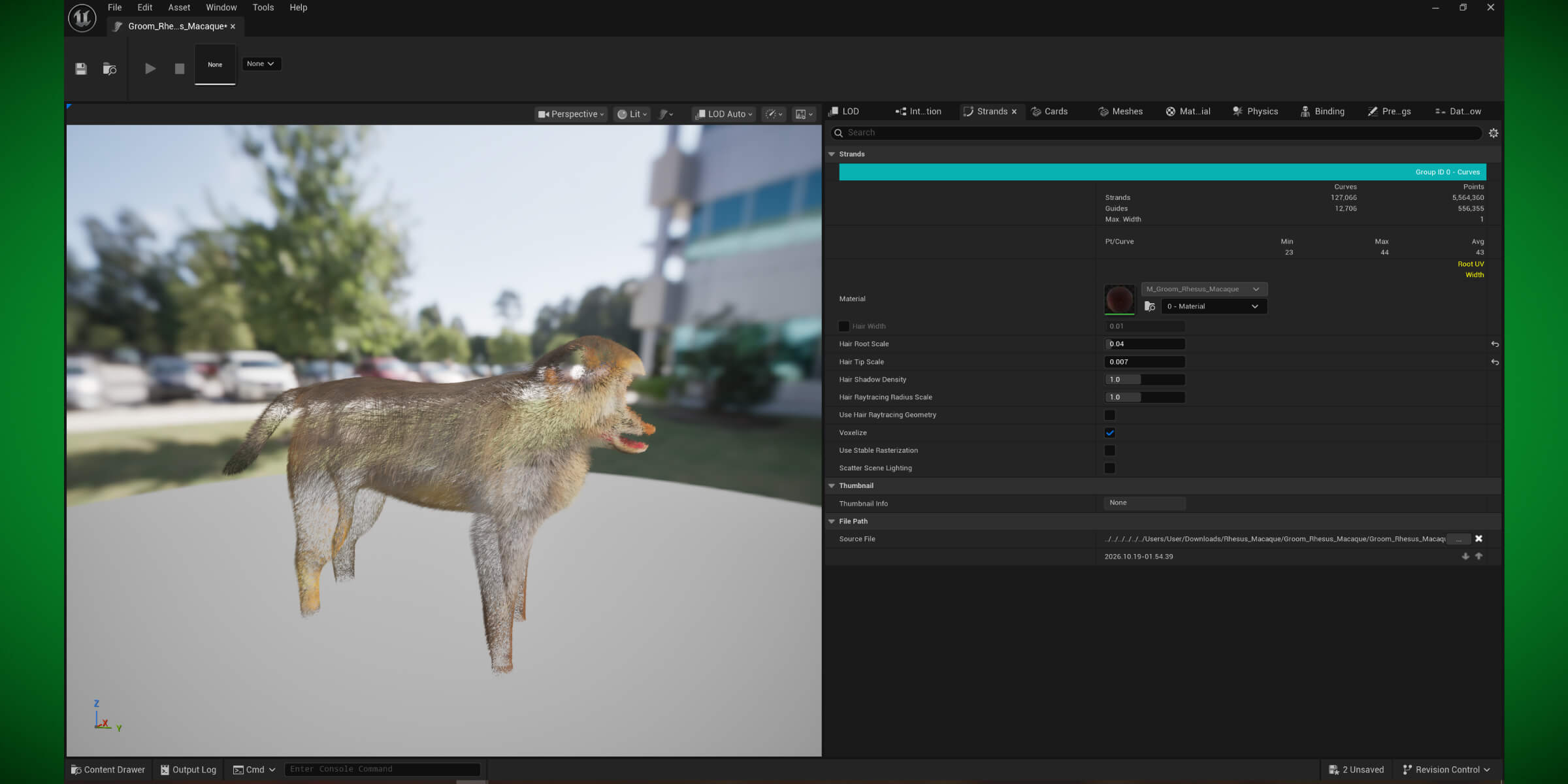
Task: Reset Hair Root Scale to default
Action: coord(1495,344)
